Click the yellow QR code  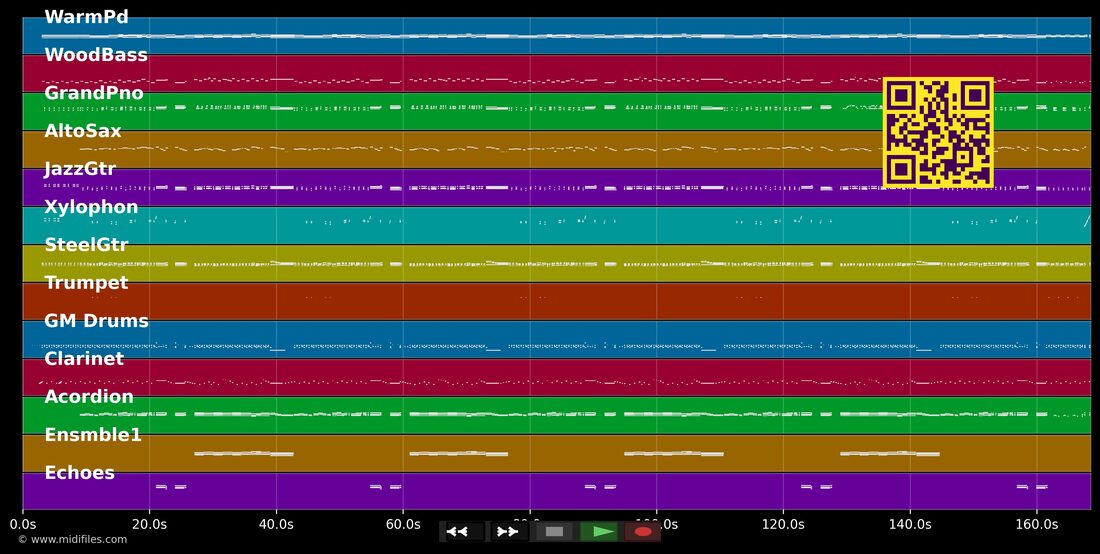(x=938, y=133)
